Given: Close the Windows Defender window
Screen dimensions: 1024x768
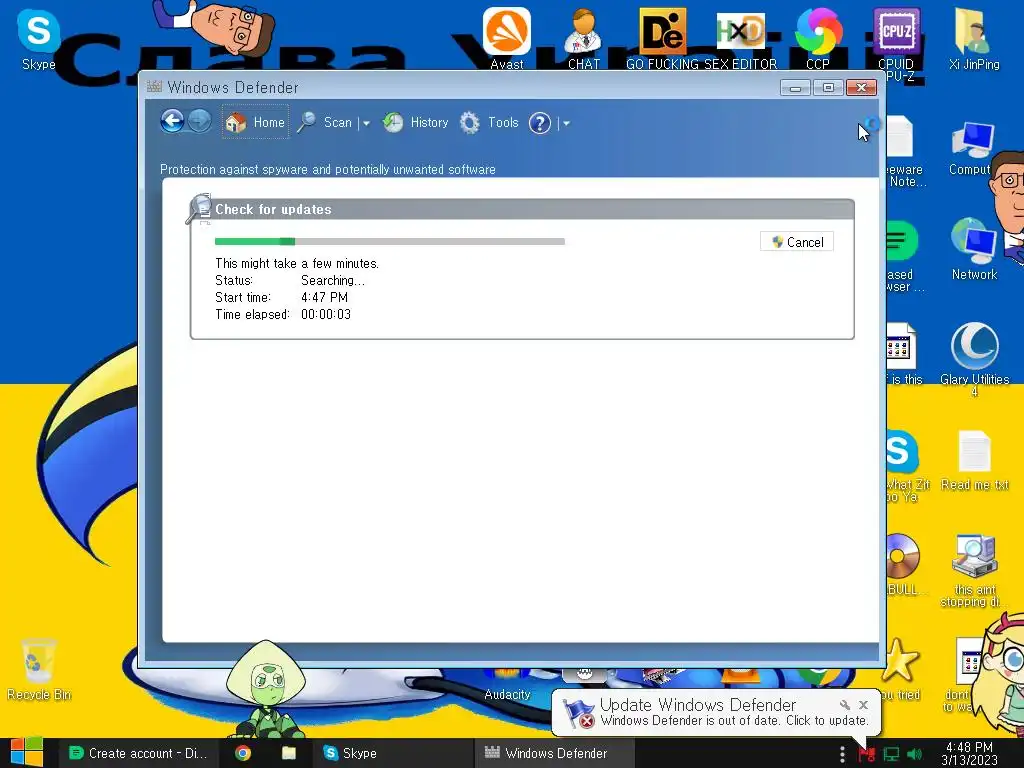Looking at the screenshot, I should [x=861, y=88].
